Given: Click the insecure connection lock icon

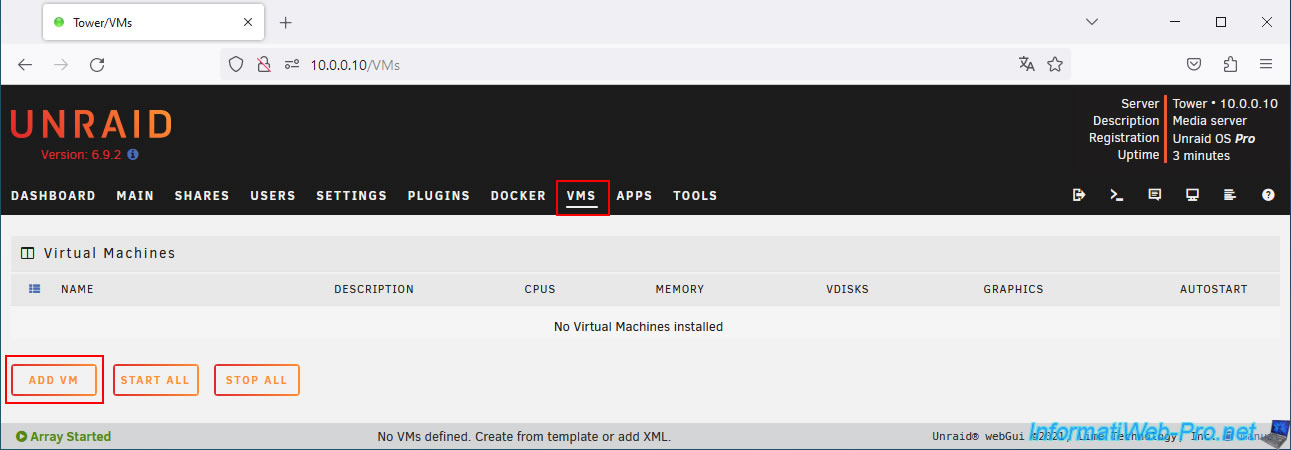Looking at the screenshot, I should [x=264, y=64].
